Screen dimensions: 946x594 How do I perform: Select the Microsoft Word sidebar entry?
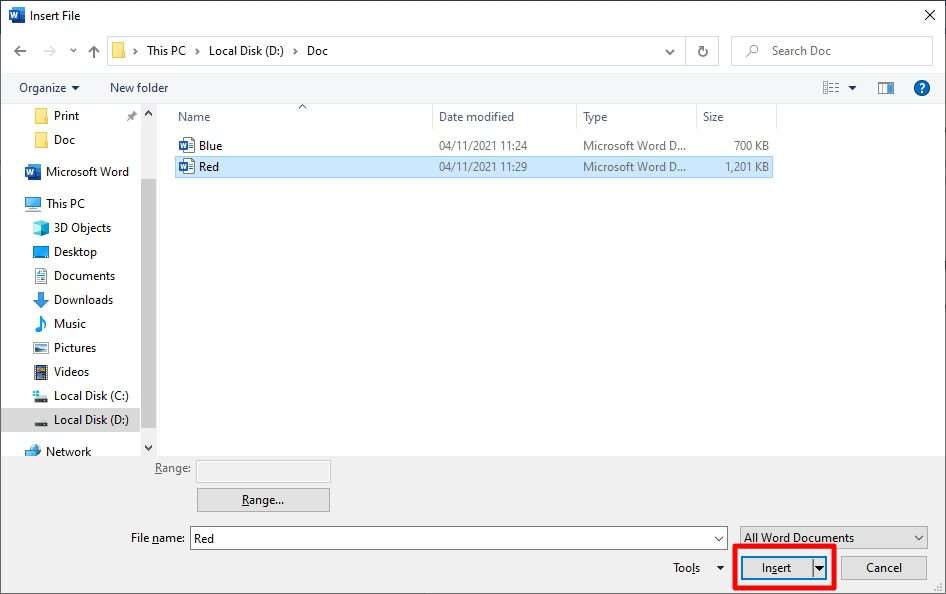point(86,171)
